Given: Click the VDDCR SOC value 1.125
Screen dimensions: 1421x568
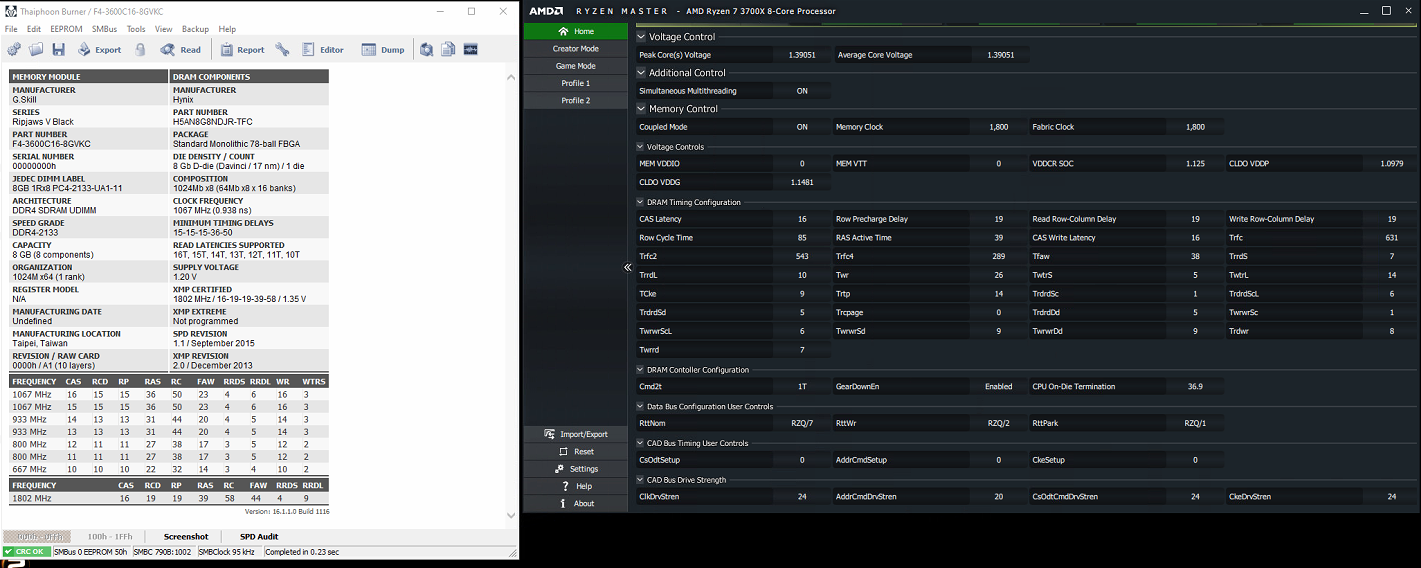Looking at the screenshot, I should tap(1195, 163).
